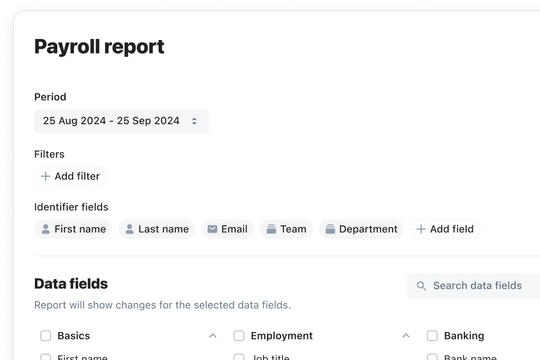Image resolution: width=540 pixels, height=360 pixels.
Task: Collapse the Basics section chevron
Action: coord(213,336)
